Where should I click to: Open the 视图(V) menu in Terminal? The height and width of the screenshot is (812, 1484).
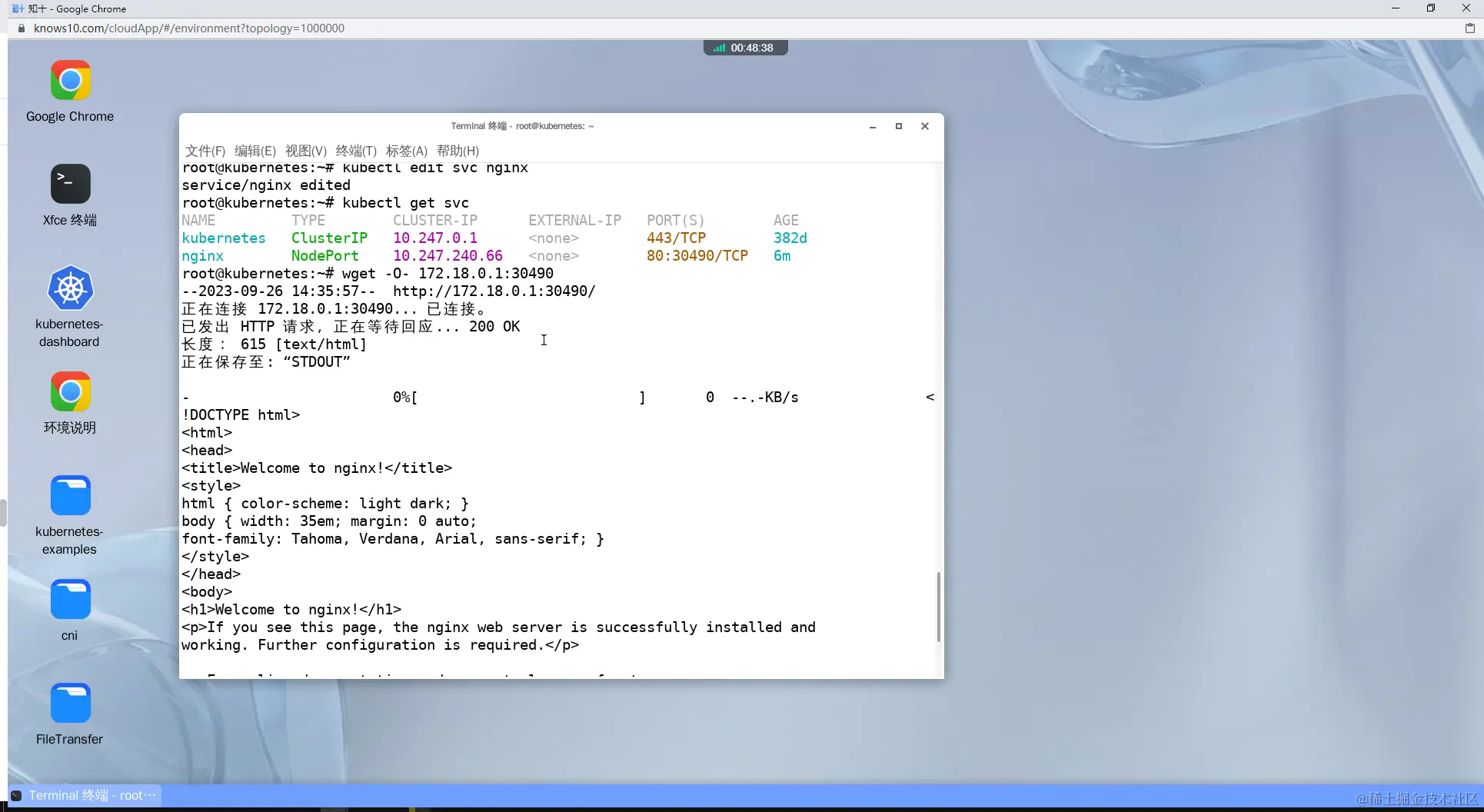tap(306, 151)
